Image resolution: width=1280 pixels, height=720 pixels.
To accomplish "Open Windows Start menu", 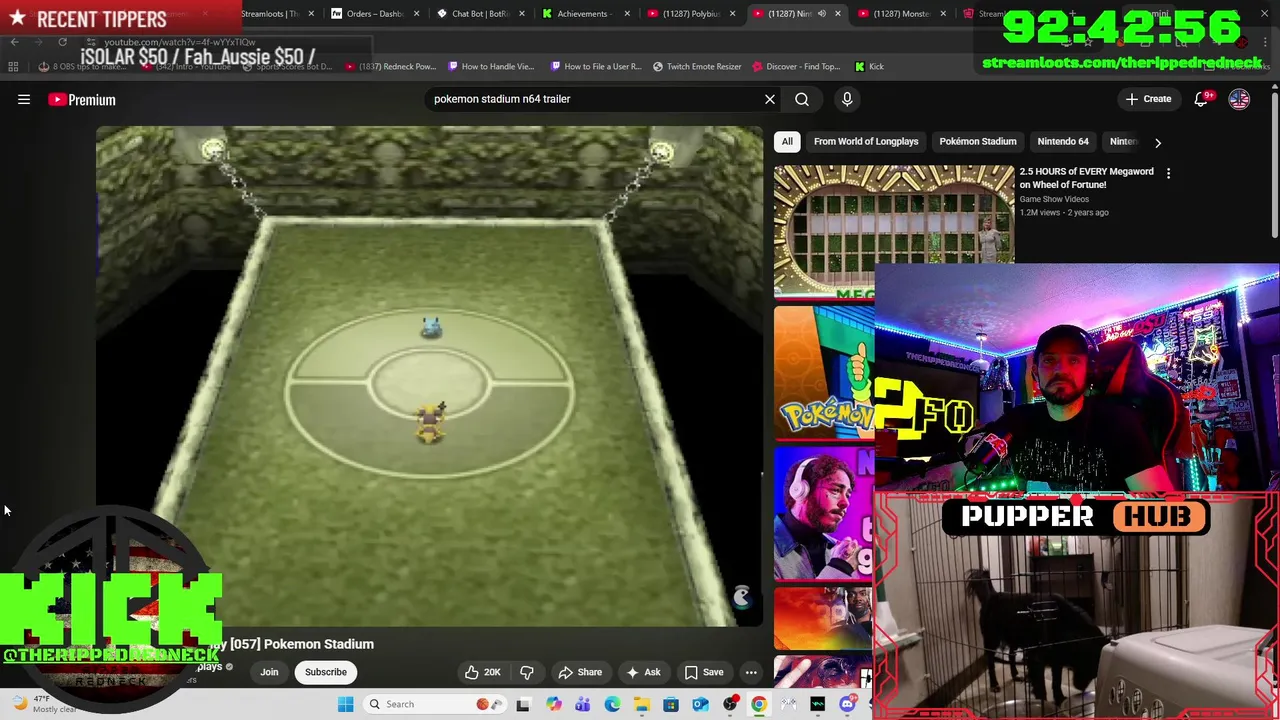I will [345, 704].
